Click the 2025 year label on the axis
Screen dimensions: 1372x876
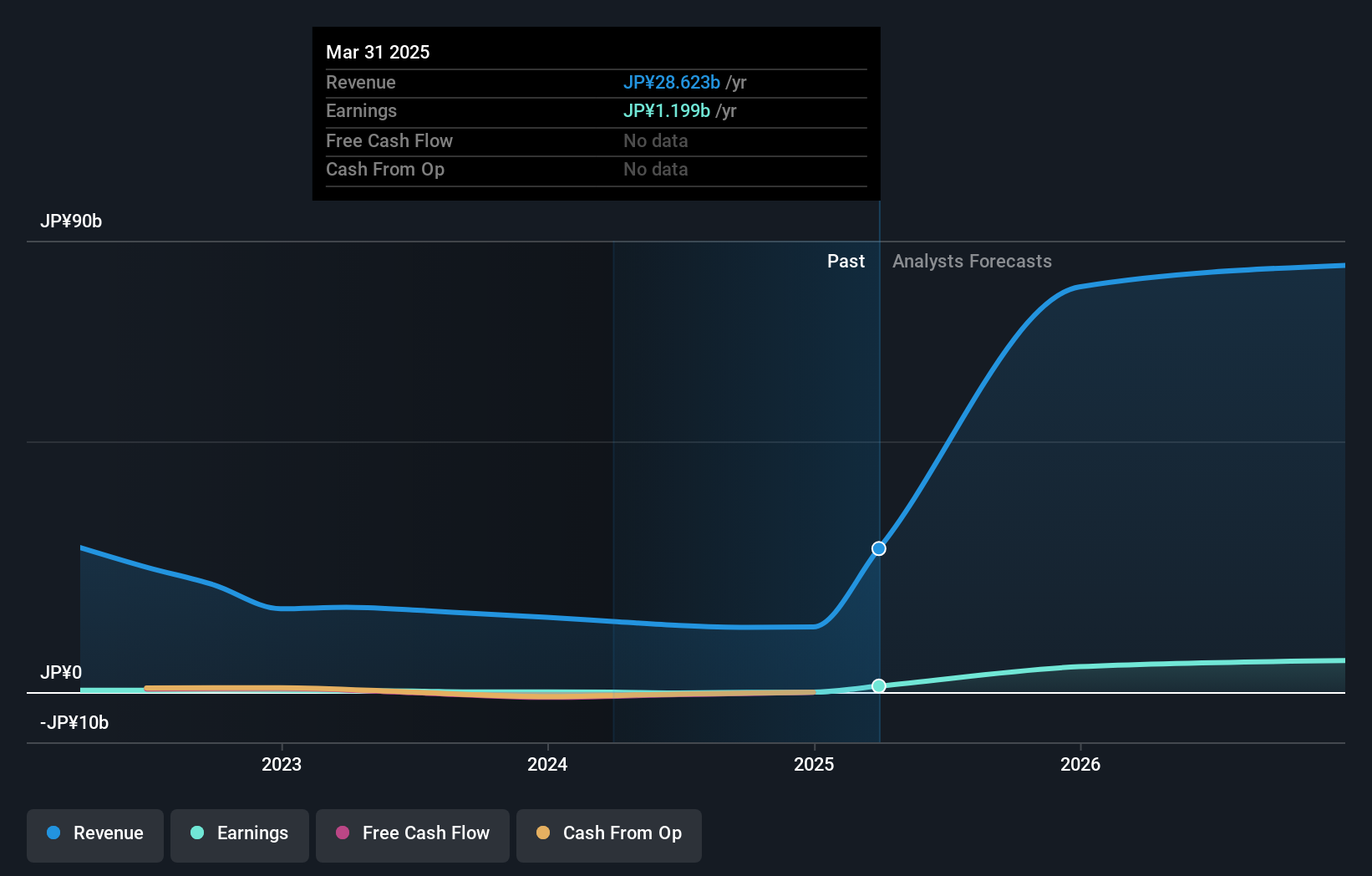(815, 763)
